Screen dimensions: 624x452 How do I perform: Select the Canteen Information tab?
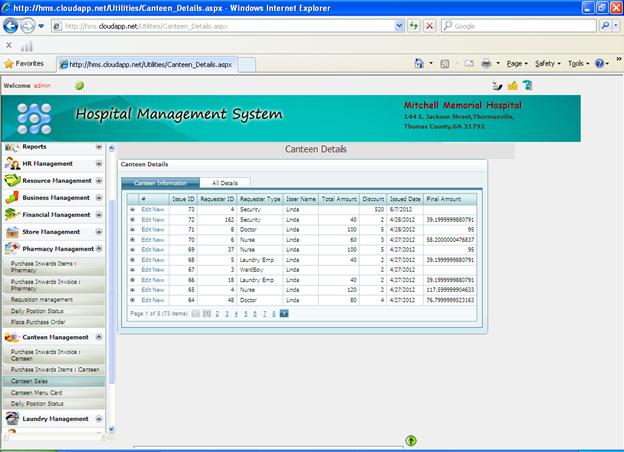point(159,183)
